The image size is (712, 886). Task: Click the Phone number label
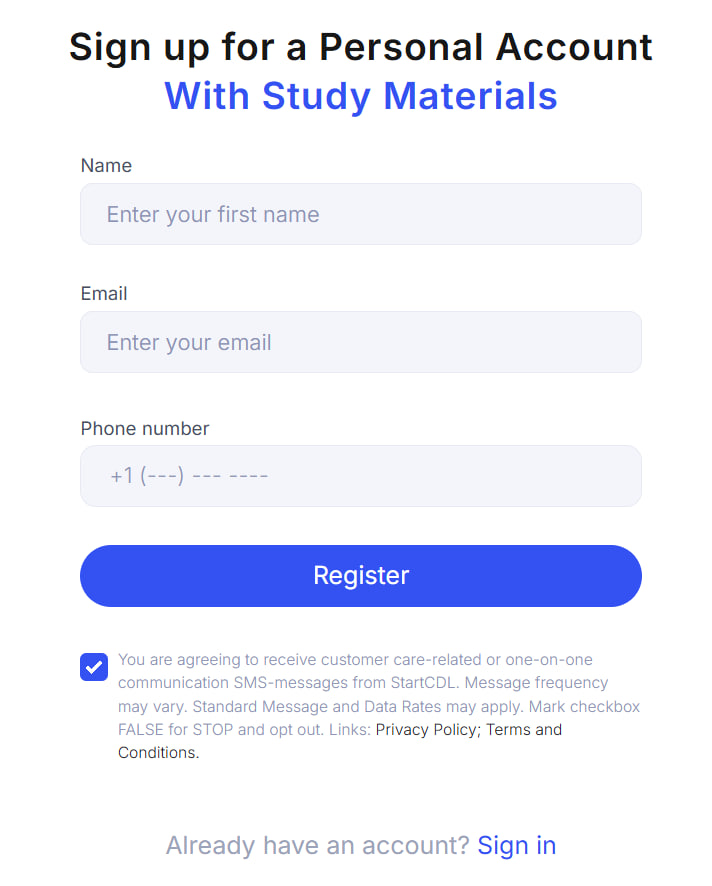point(145,429)
